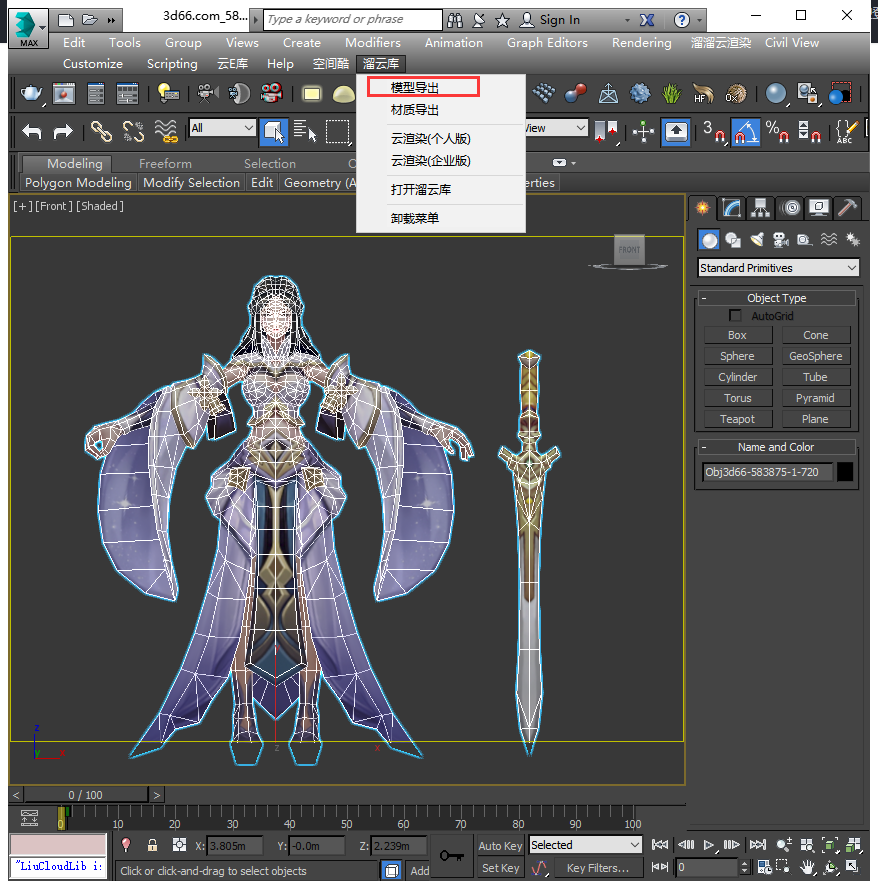Open the Display command panel tab
Screen dimensions: 878x889
click(819, 208)
